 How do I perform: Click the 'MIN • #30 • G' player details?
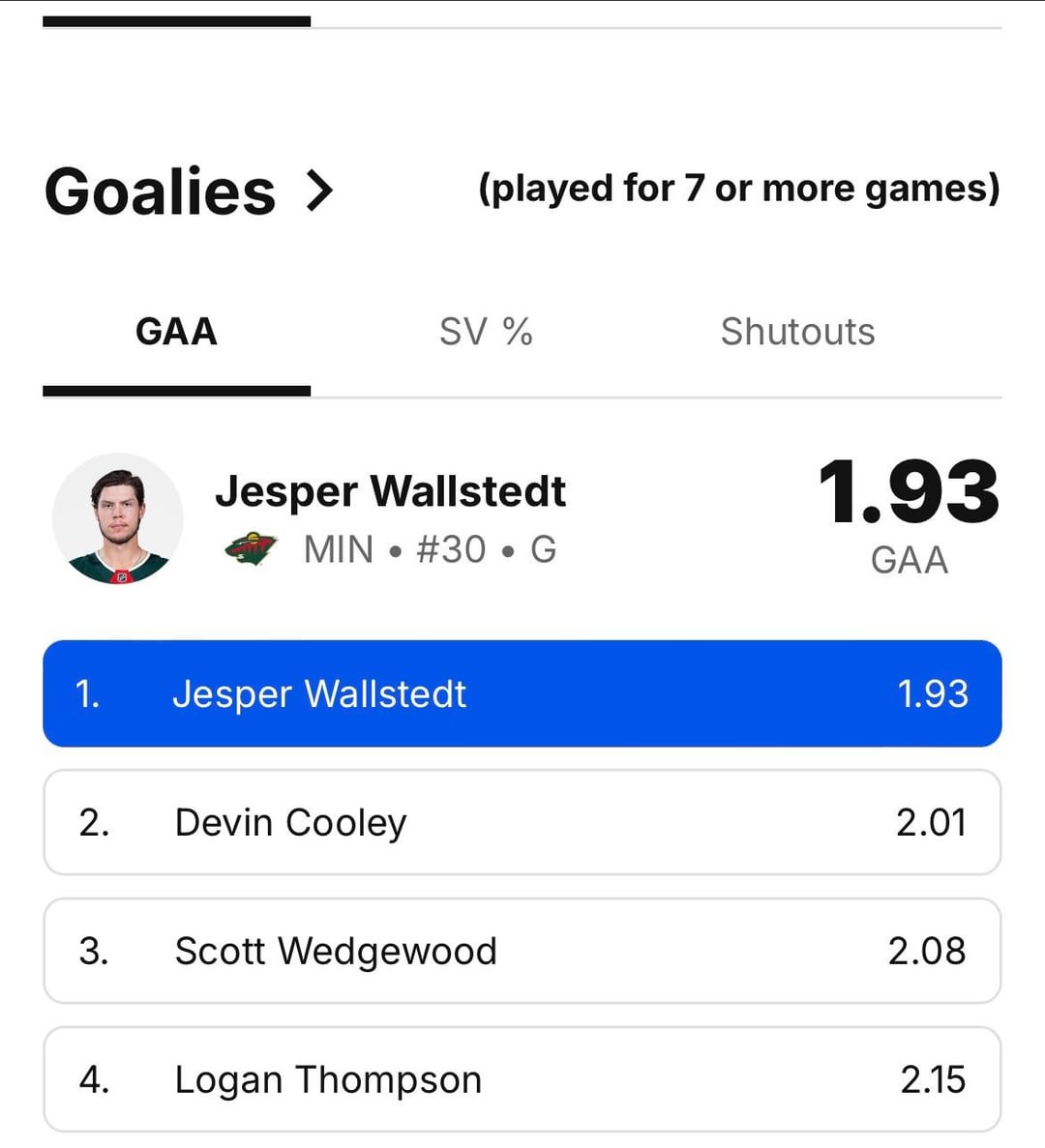click(x=430, y=549)
